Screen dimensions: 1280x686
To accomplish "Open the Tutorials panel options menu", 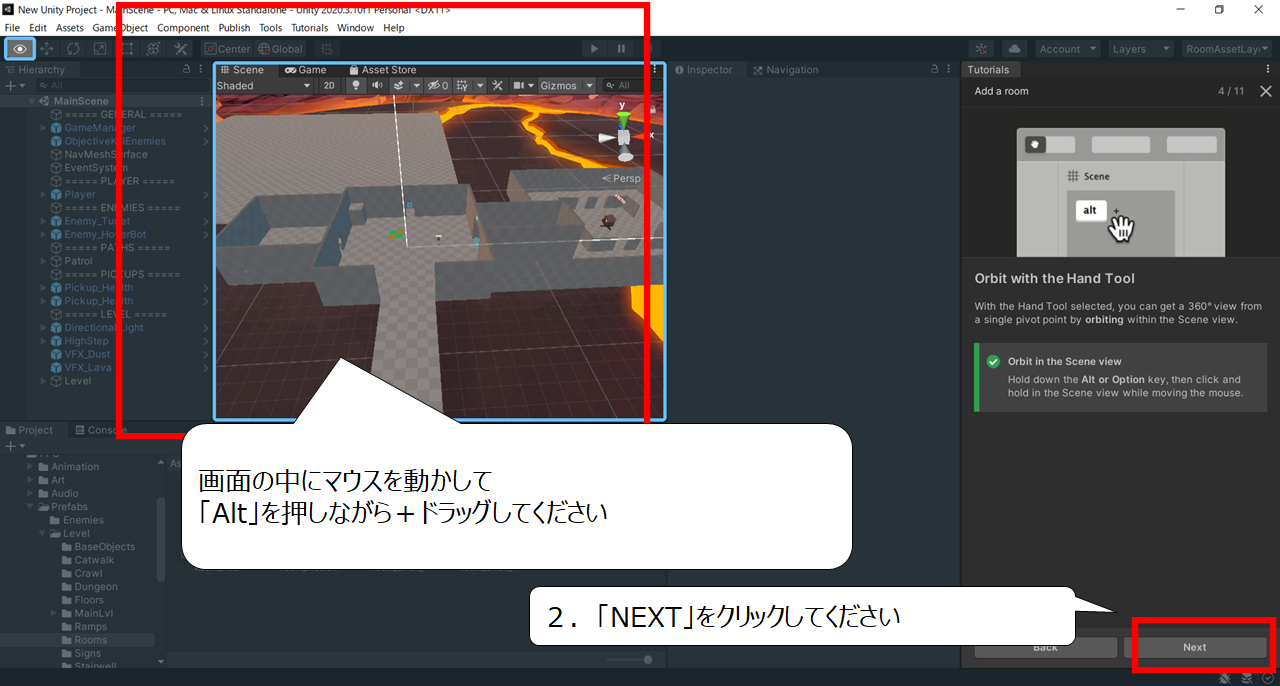I will pyautogui.click(x=1269, y=70).
